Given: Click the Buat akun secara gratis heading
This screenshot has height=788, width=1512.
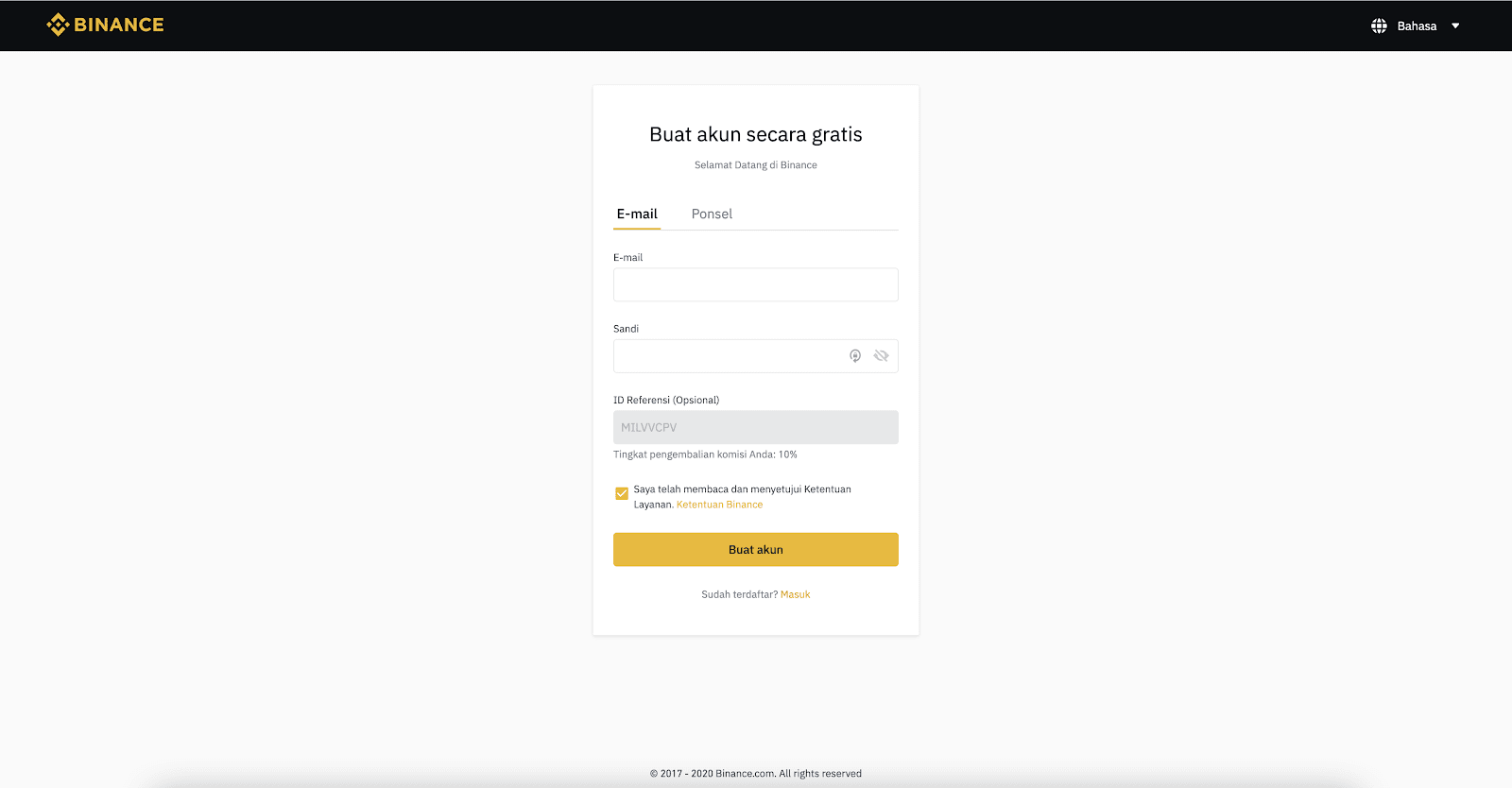Looking at the screenshot, I should (756, 134).
